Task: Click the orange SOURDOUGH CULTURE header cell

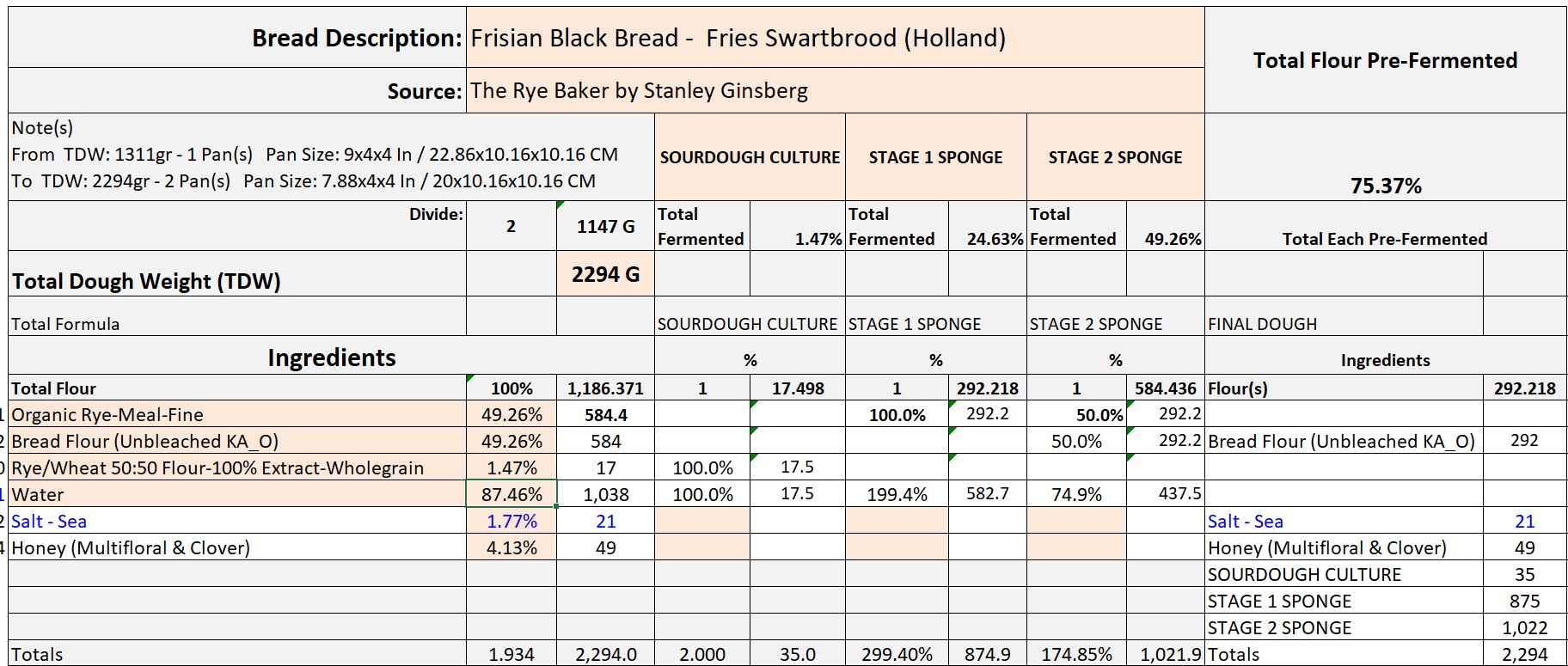Action: pos(750,157)
